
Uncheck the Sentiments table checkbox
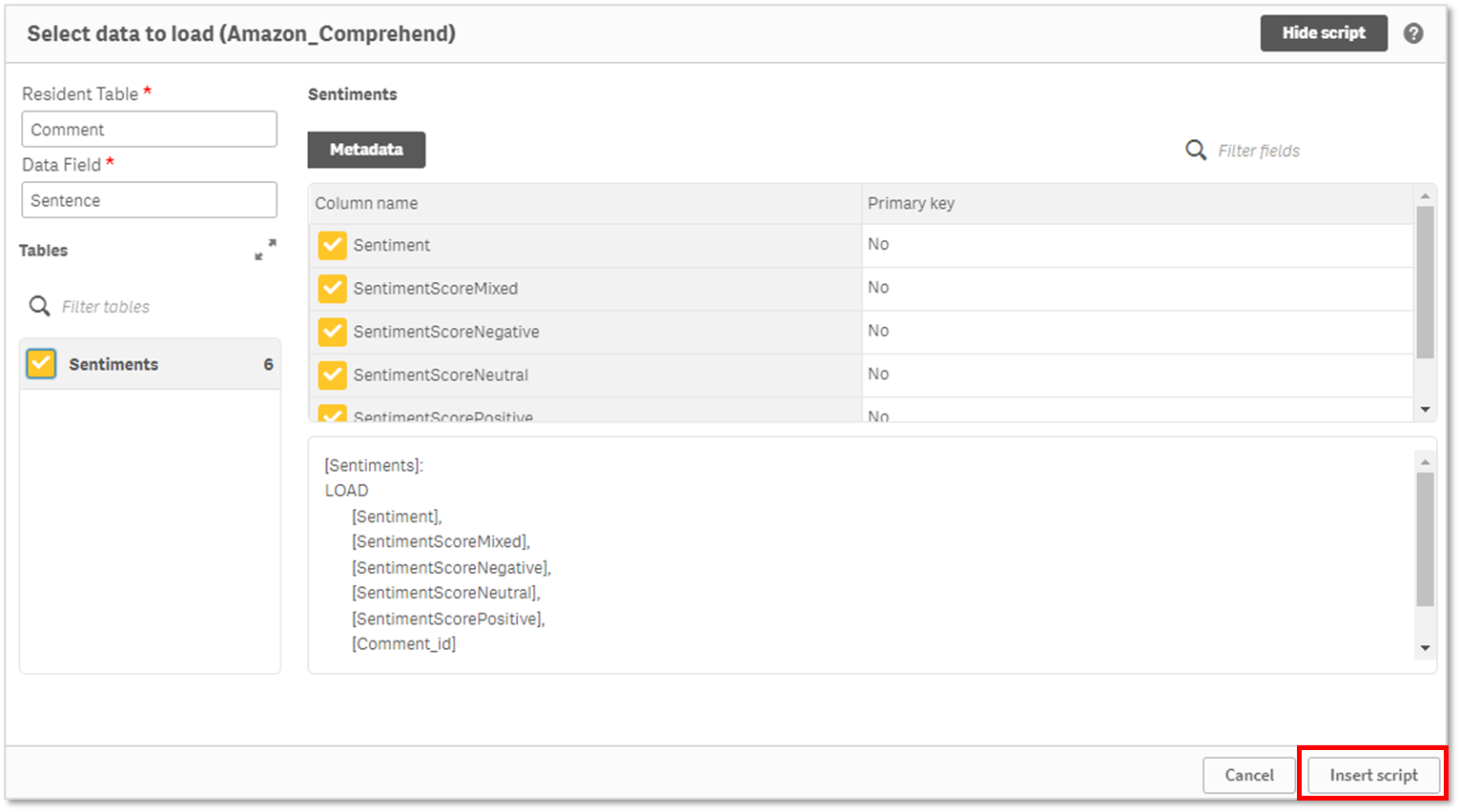pyautogui.click(x=41, y=364)
